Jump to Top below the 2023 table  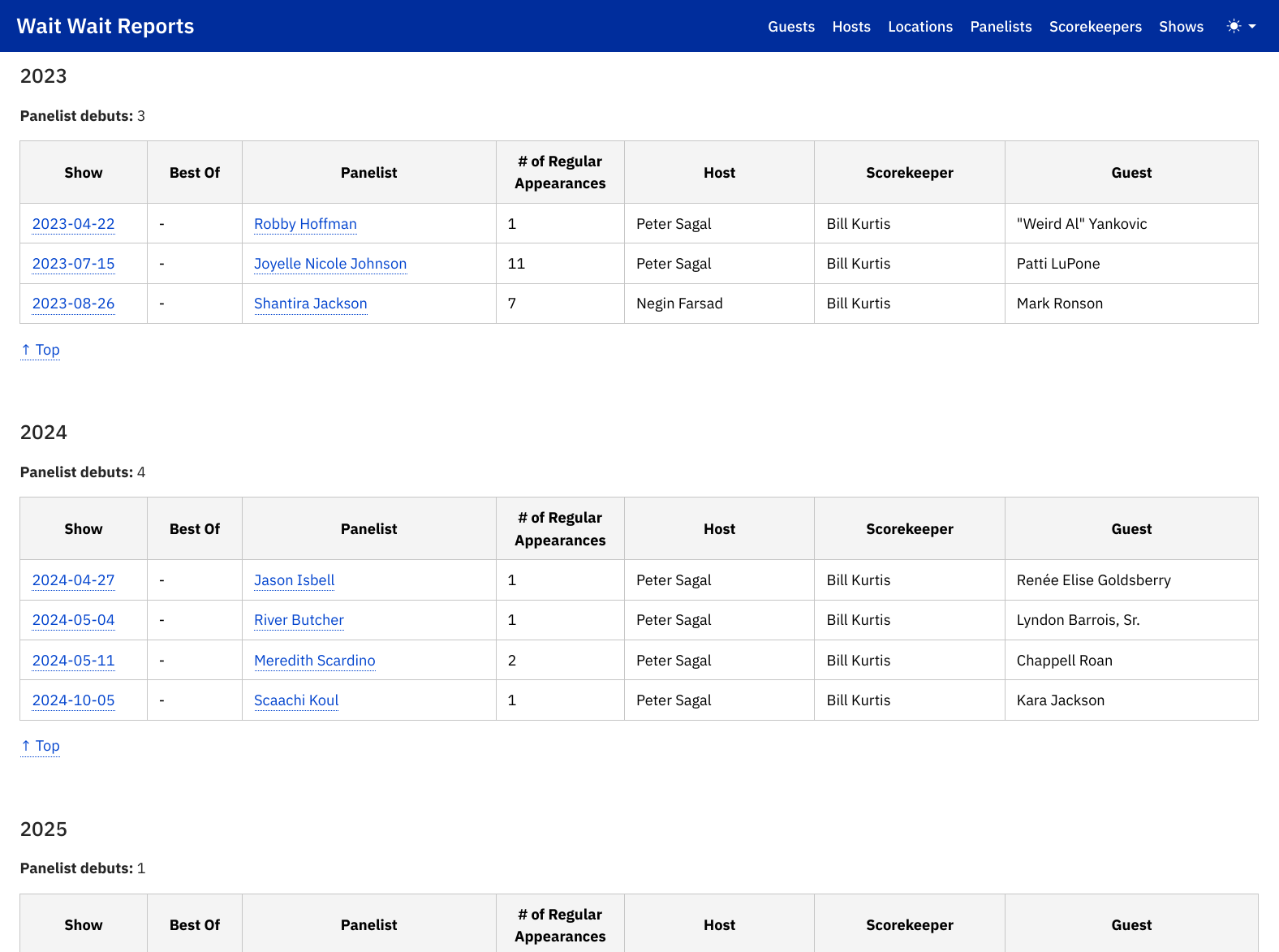point(41,350)
